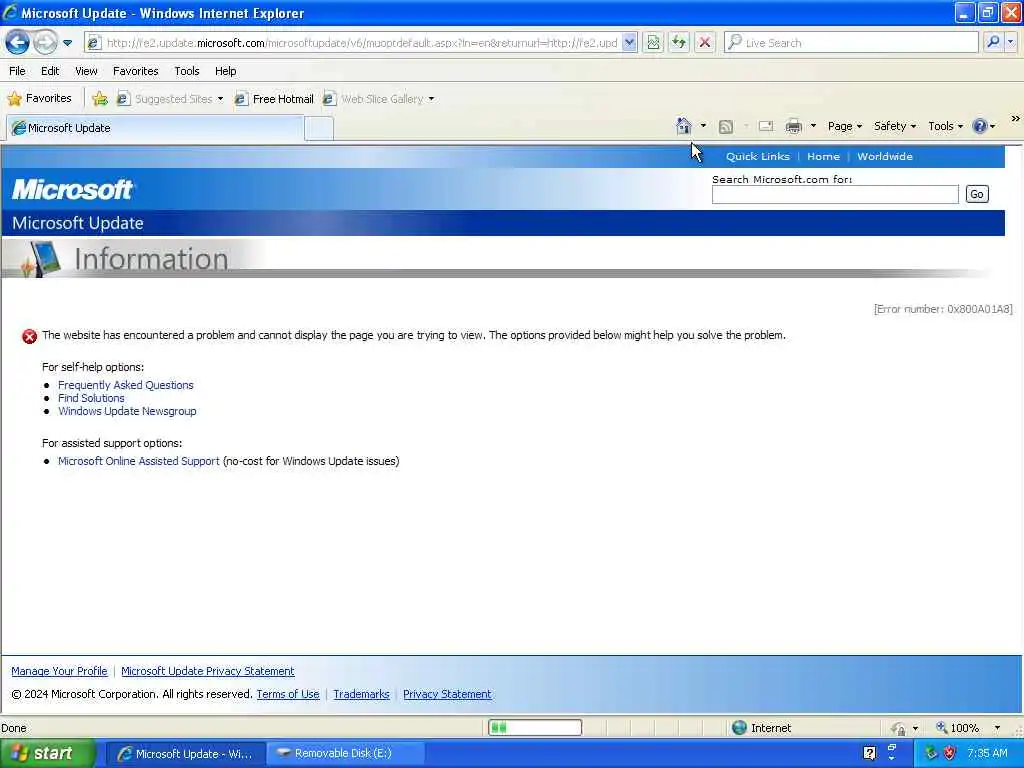The height and width of the screenshot is (768, 1024).
Task: Click the Go search button
Action: point(977,195)
